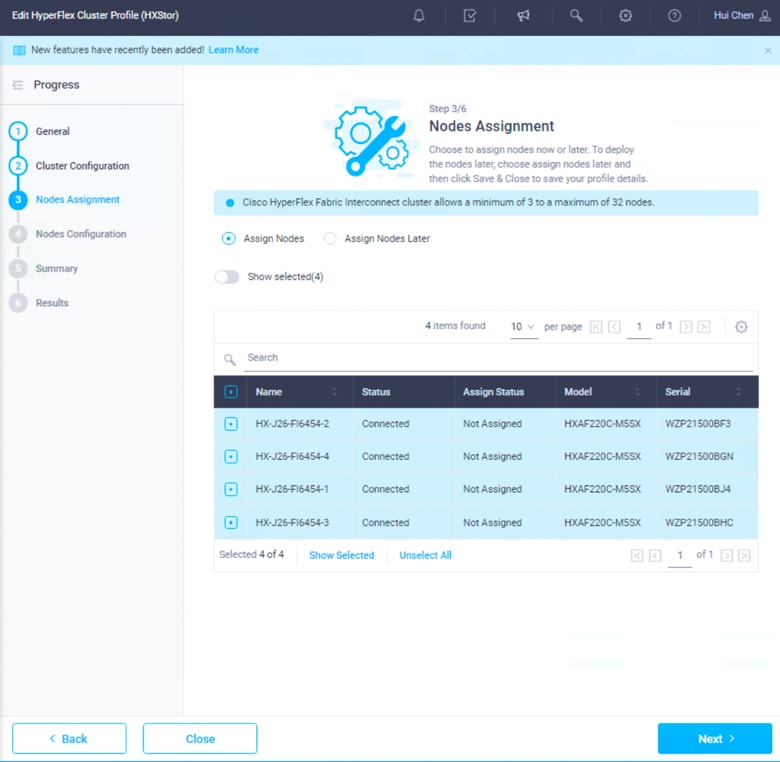Go to previous page in bottom pagination
The height and width of the screenshot is (762, 780).
(655, 555)
